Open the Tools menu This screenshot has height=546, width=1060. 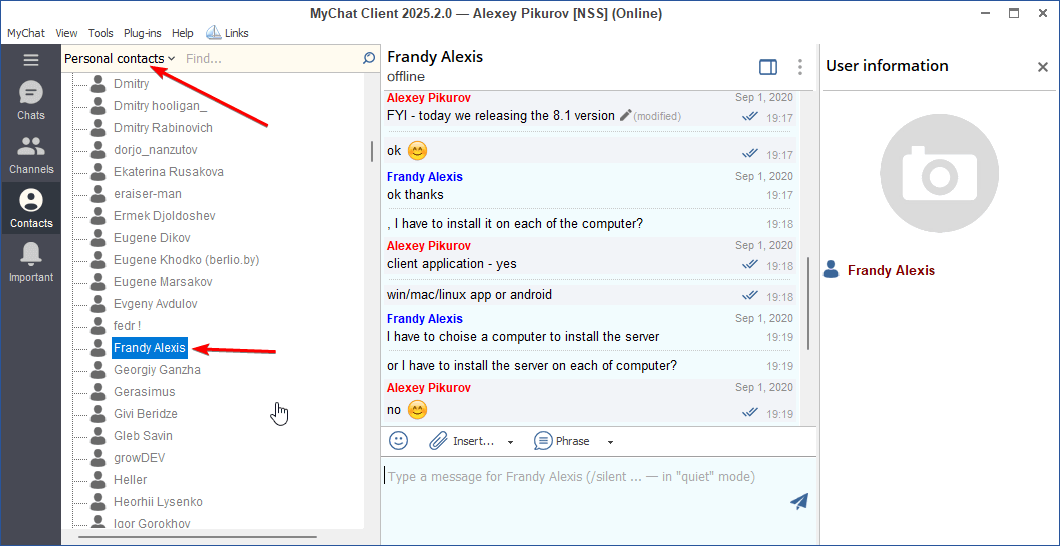click(x=100, y=33)
